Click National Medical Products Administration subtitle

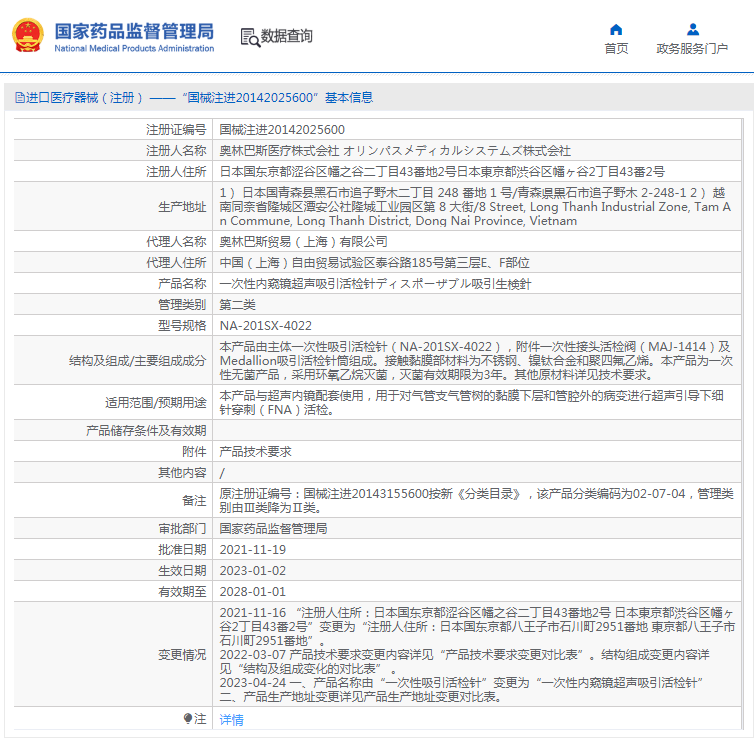pyautogui.click(x=134, y=49)
